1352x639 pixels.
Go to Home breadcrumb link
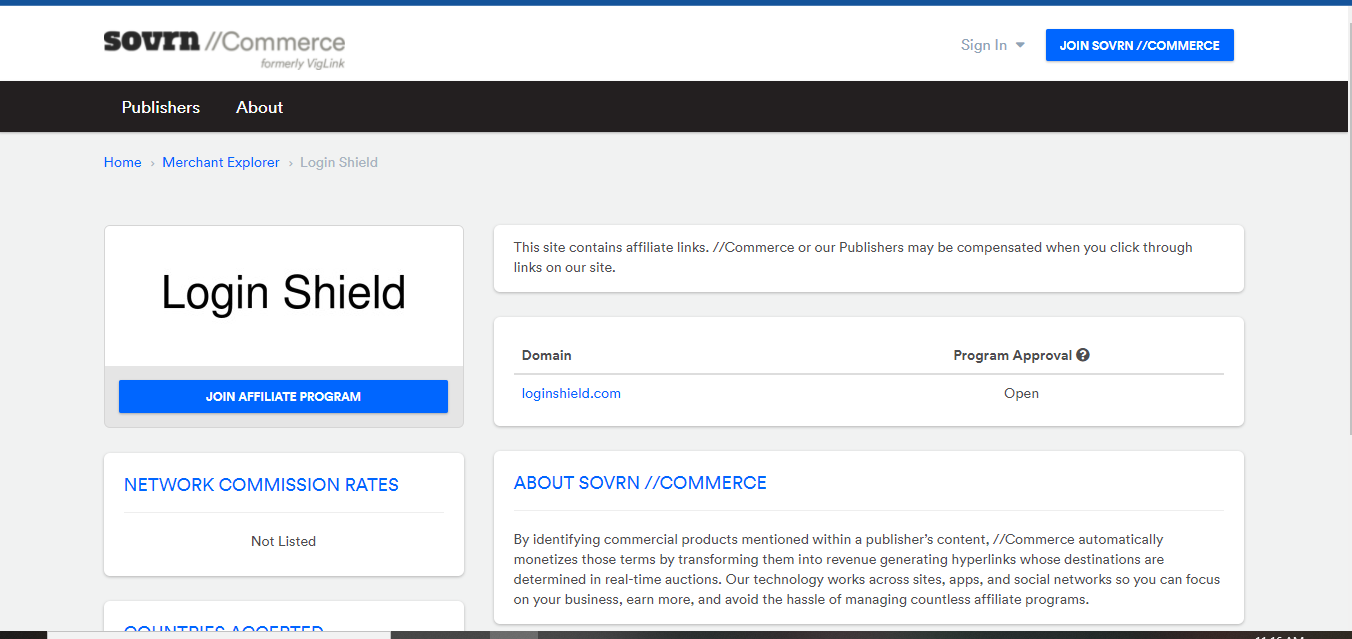[x=122, y=162]
